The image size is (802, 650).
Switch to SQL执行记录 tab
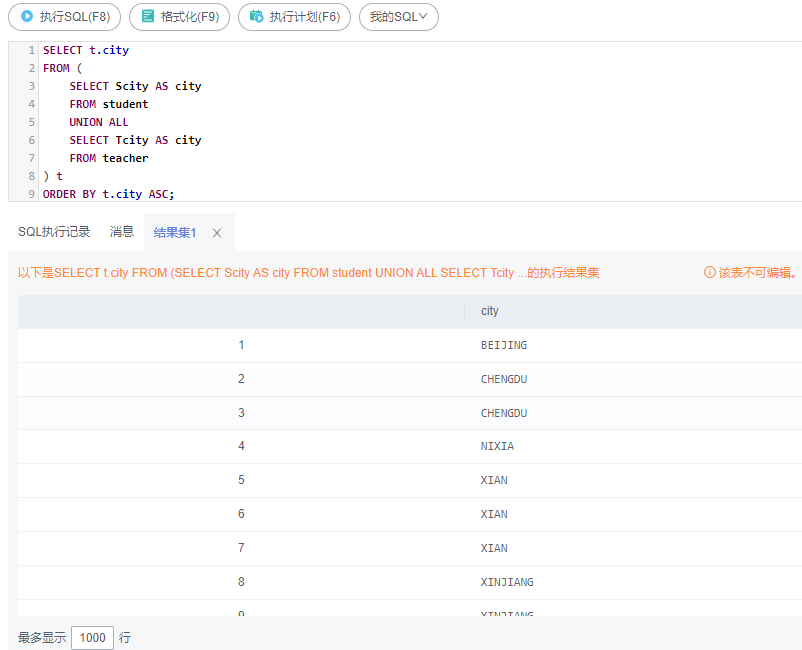(54, 232)
